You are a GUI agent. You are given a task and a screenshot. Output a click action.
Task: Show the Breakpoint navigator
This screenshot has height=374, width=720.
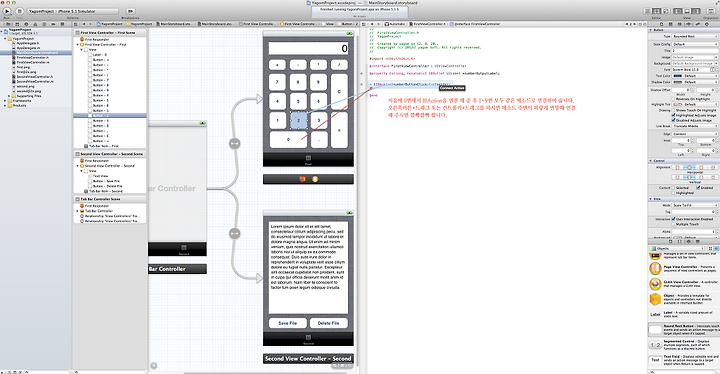[54, 24]
